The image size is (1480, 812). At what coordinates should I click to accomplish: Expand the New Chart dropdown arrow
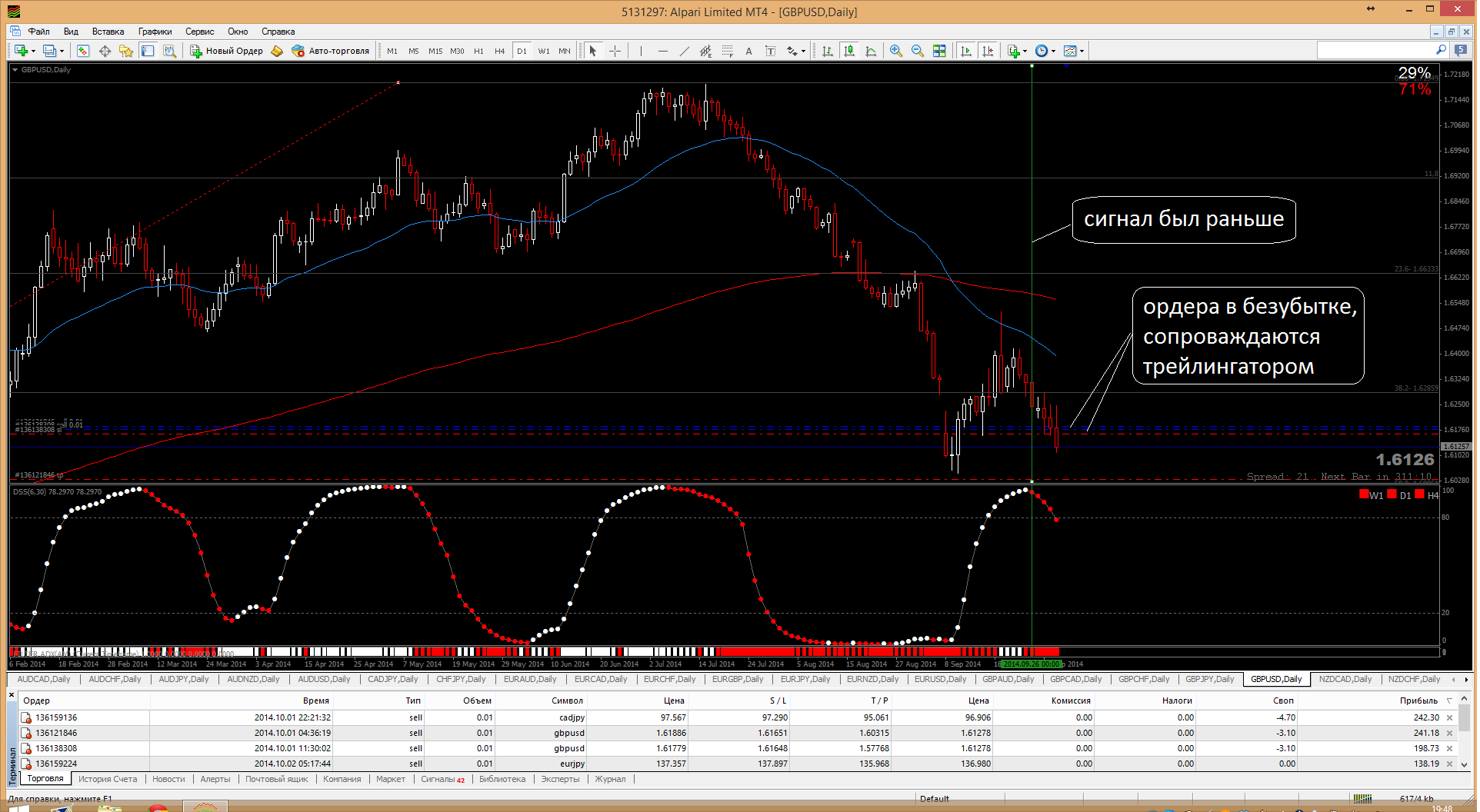[33, 52]
